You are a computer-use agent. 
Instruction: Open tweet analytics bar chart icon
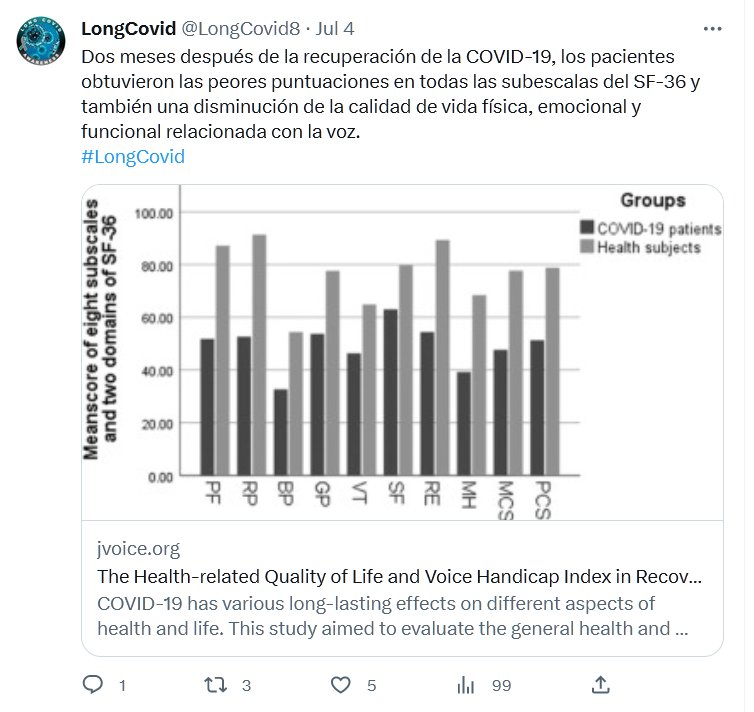pos(466,685)
